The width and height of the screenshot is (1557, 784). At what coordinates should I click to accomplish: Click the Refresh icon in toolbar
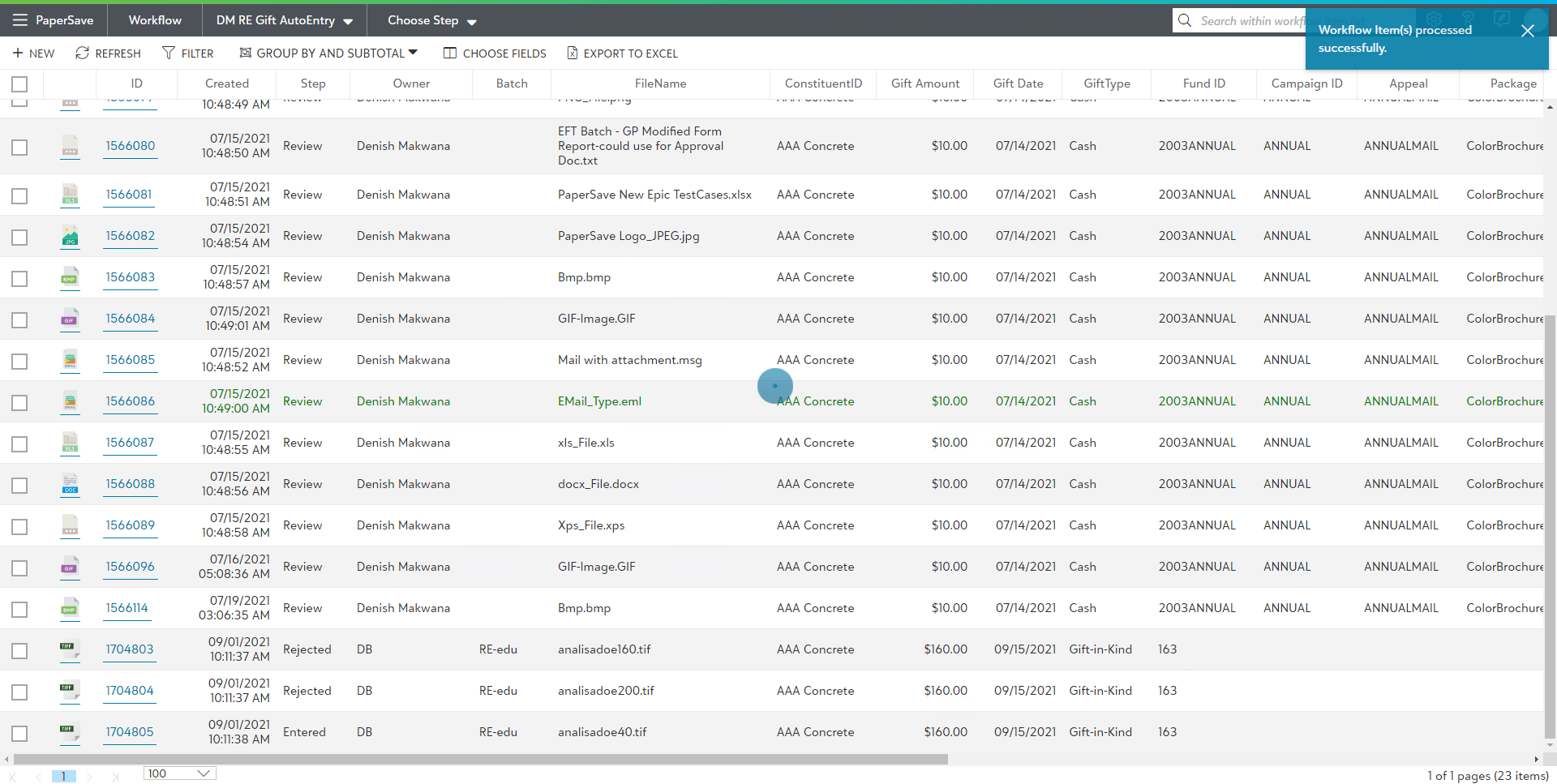82,54
